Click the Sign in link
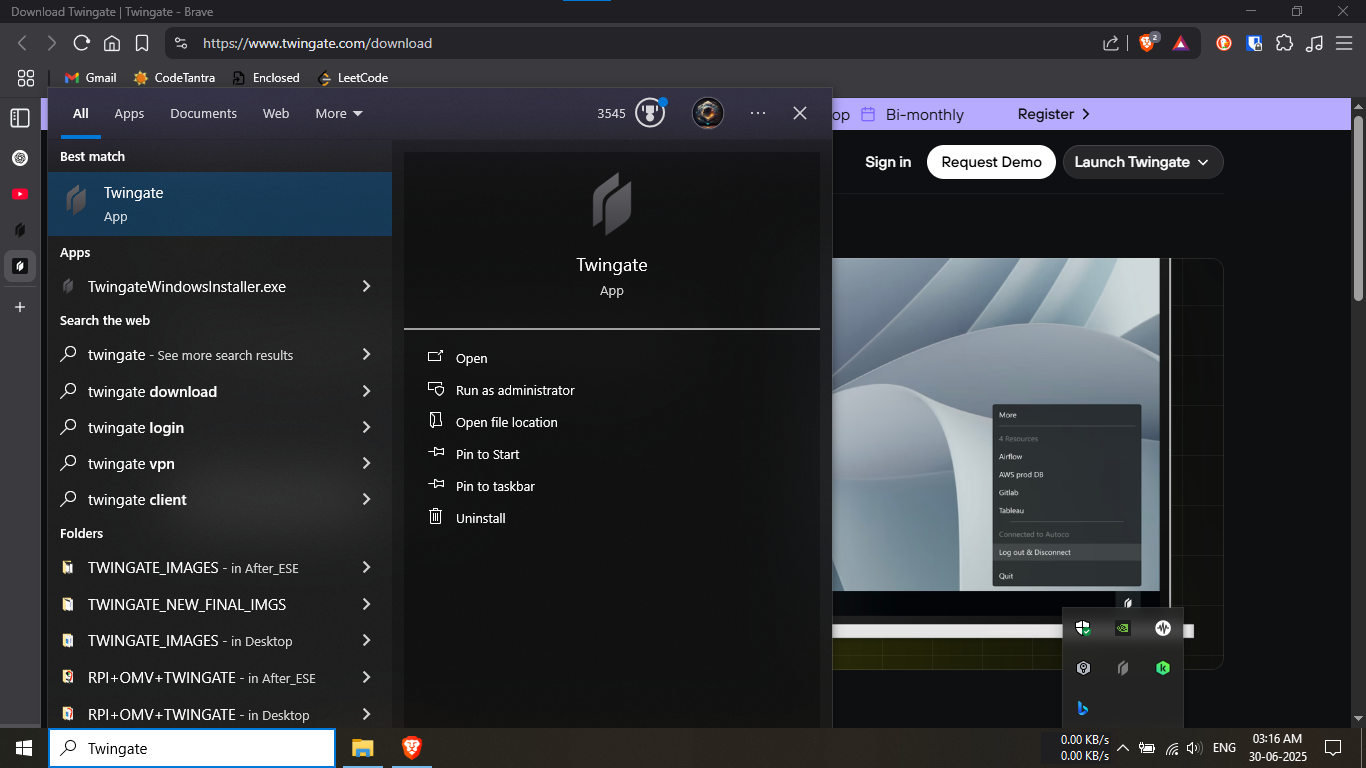Viewport: 1366px width, 768px height. (x=888, y=162)
